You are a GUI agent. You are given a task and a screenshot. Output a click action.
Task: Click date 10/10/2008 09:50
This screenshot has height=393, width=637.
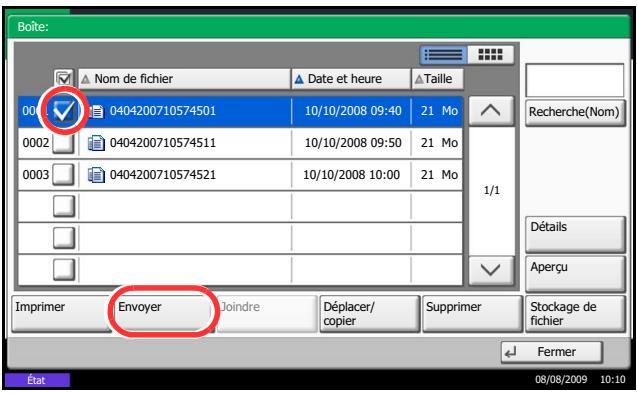click(x=353, y=143)
